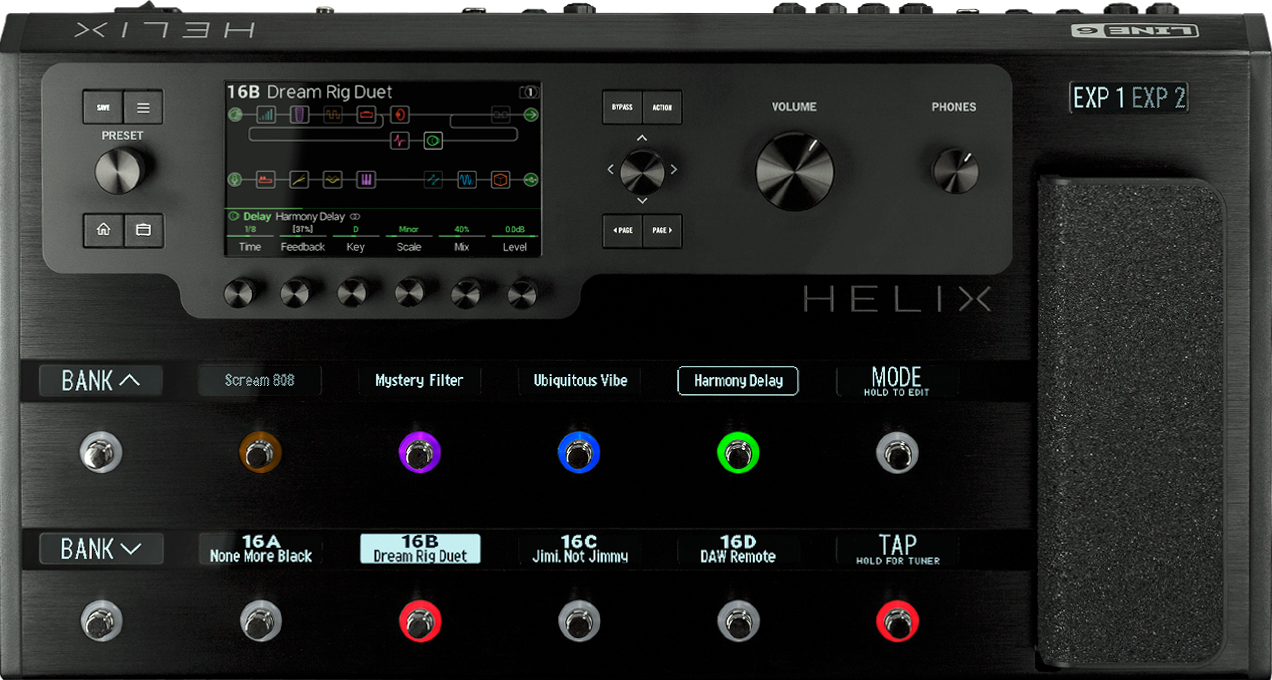Select the microphone input block on path 2
Viewport: 1272px width, 680px height.
click(234, 180)
